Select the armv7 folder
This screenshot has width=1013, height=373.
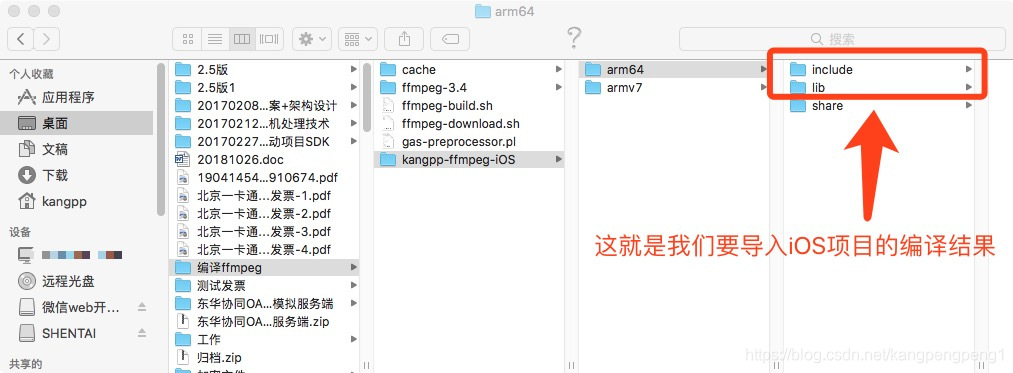(x=674, y=87)
